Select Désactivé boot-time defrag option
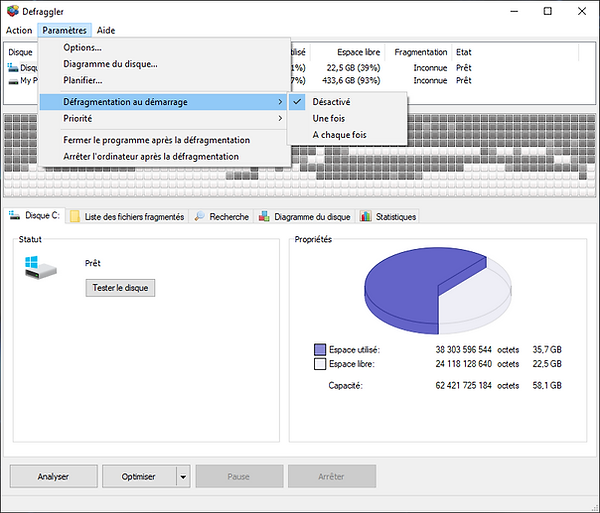The height and width of the screenshot is (513, 600). (x=347, y=102)
